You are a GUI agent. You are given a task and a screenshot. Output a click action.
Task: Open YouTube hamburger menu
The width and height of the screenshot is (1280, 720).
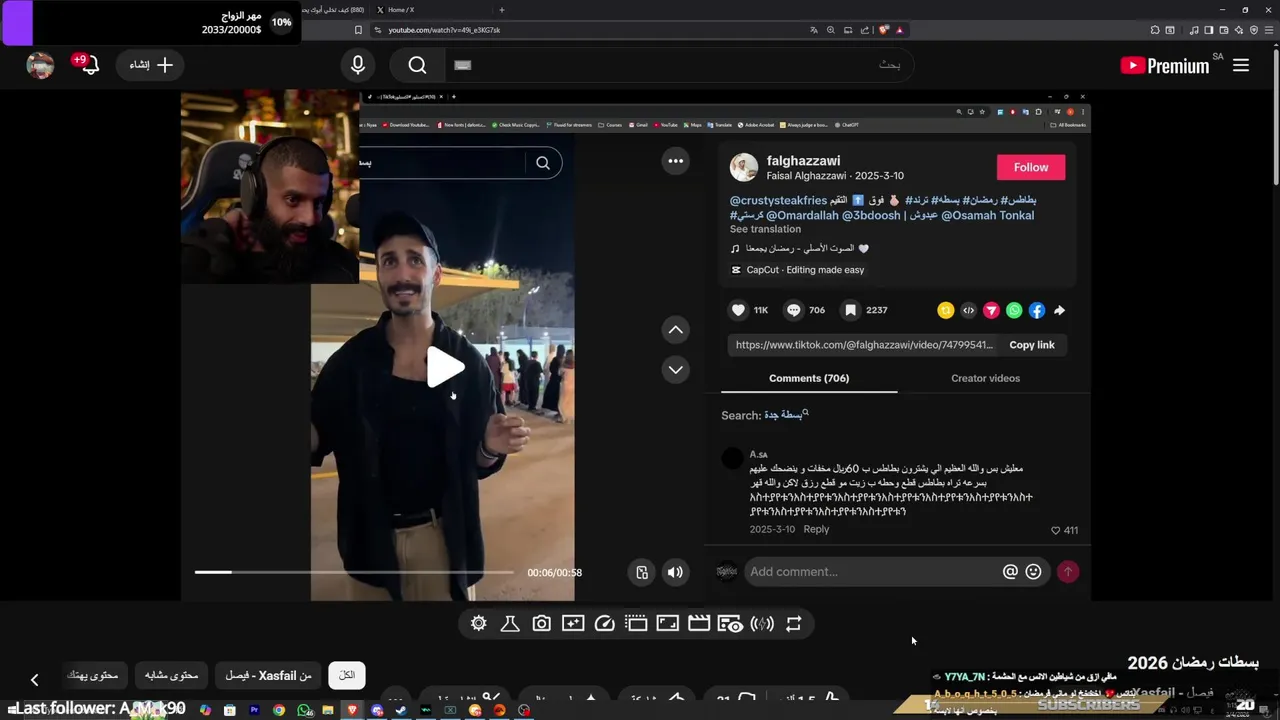click(x=1241, y=65)
